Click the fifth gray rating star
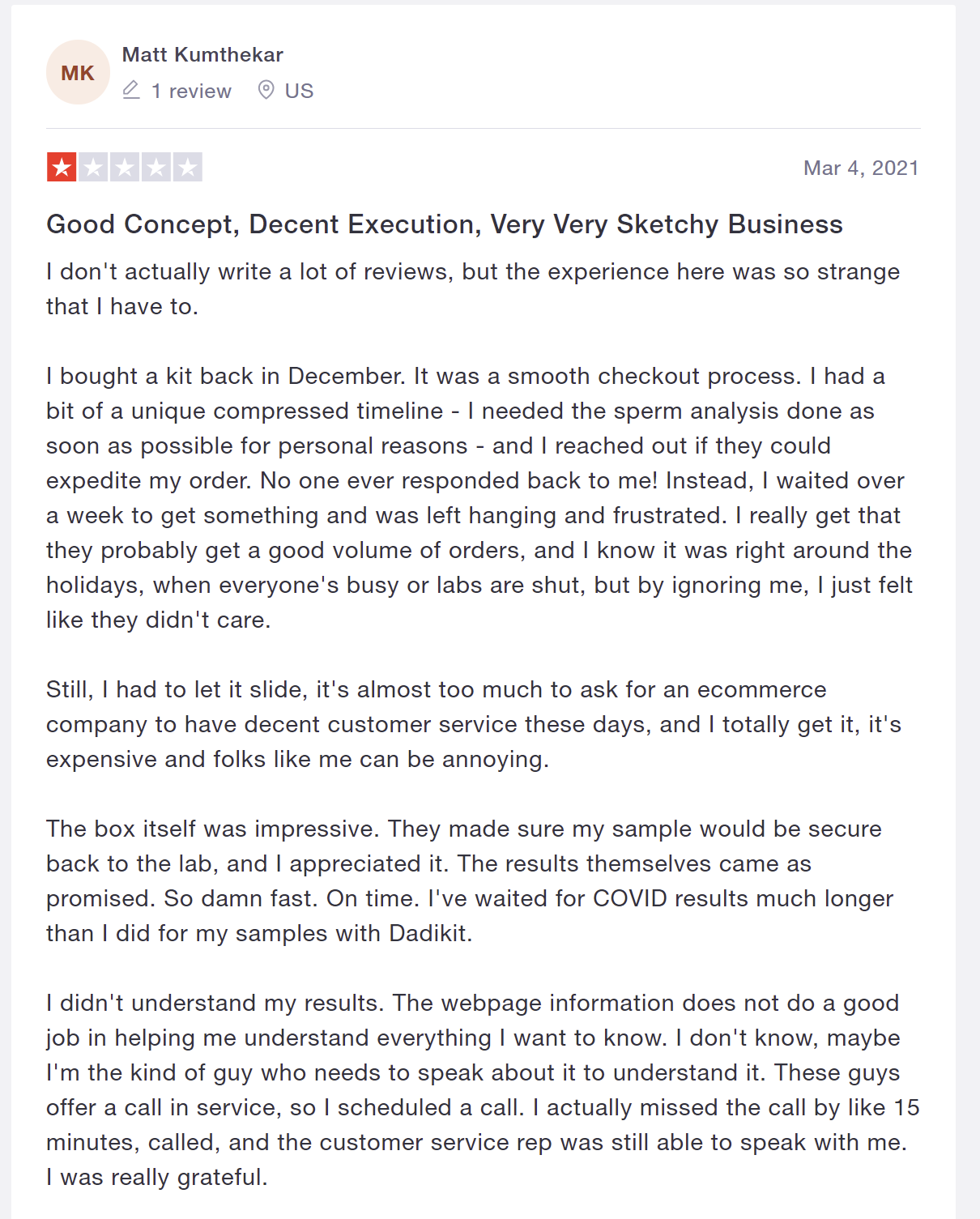The width and height of the screenshot is (980, 1219). coord(187,168)
